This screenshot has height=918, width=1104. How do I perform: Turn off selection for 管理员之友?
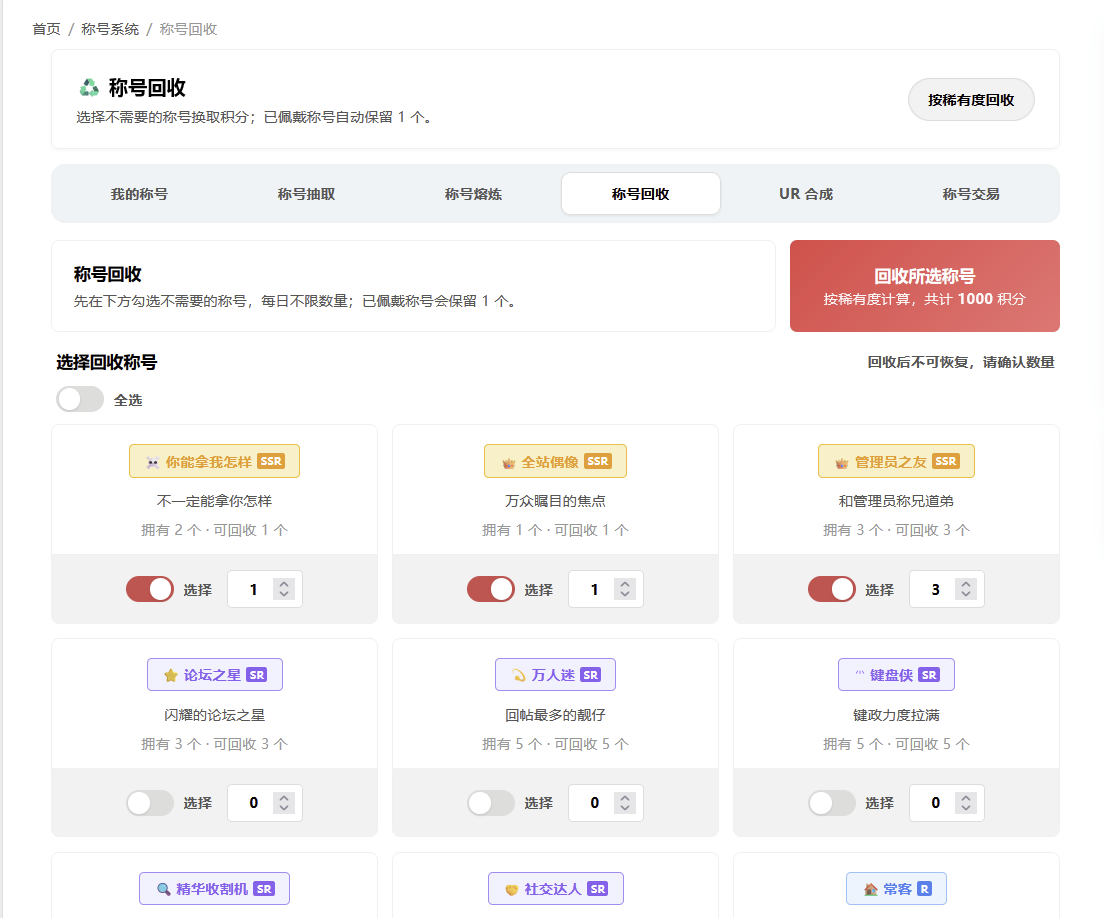point(832,589)
